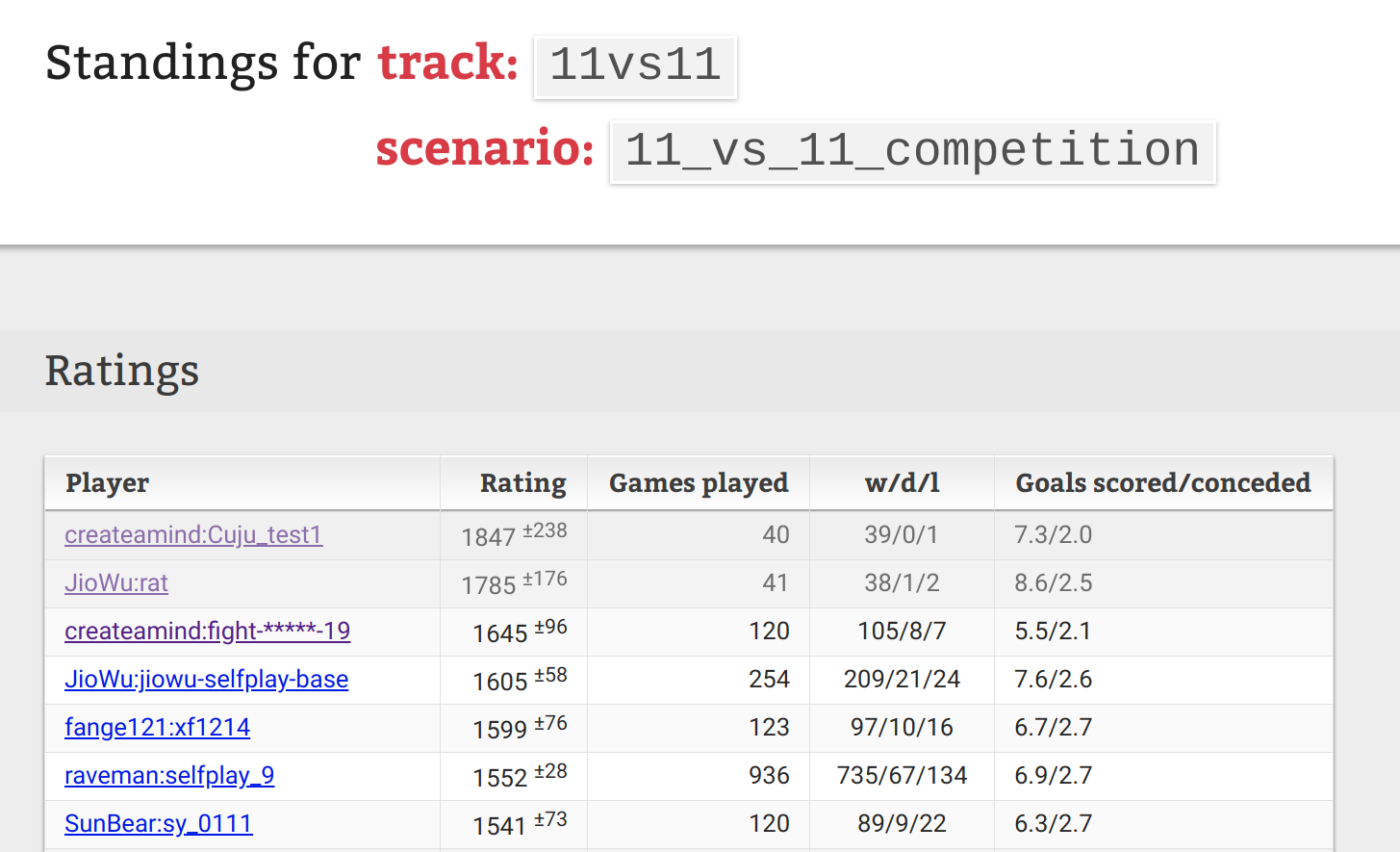Open createamind:fight-*****-19 player page
Screen dimensions: 1400x852
coord(207,632)
